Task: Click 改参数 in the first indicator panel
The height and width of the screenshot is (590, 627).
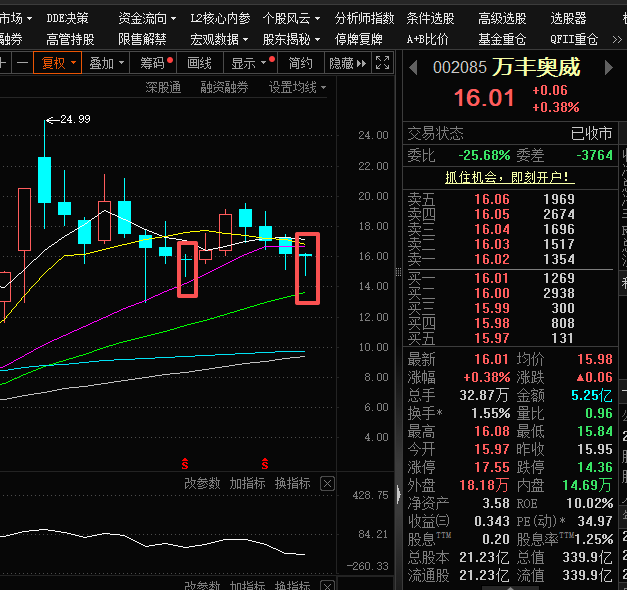Action: tap(202, 484)
